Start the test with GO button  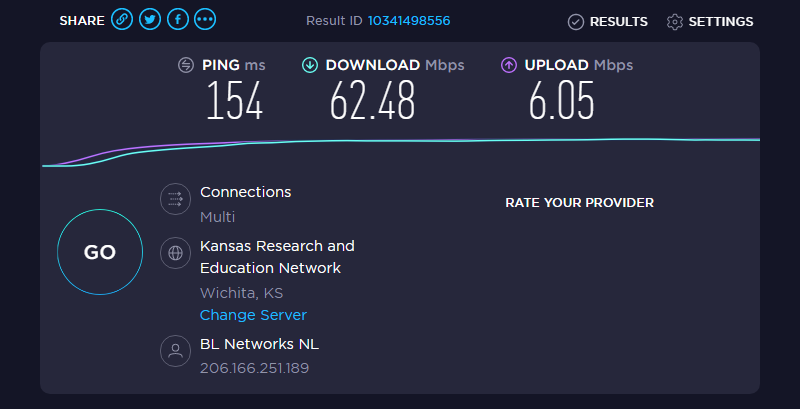(100, 252)
